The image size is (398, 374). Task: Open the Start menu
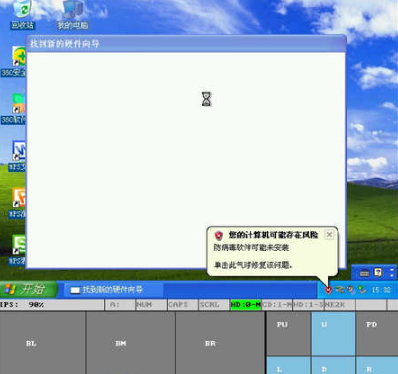pos(28,289)
